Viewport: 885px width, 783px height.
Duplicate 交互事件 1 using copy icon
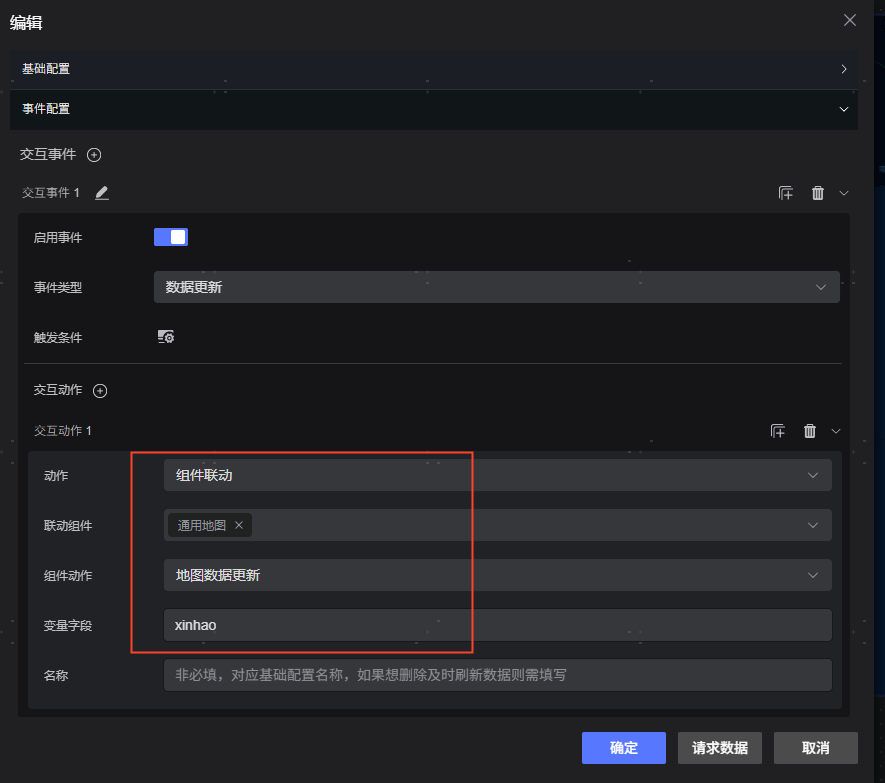pyautogui.click(x=786, y=193)
